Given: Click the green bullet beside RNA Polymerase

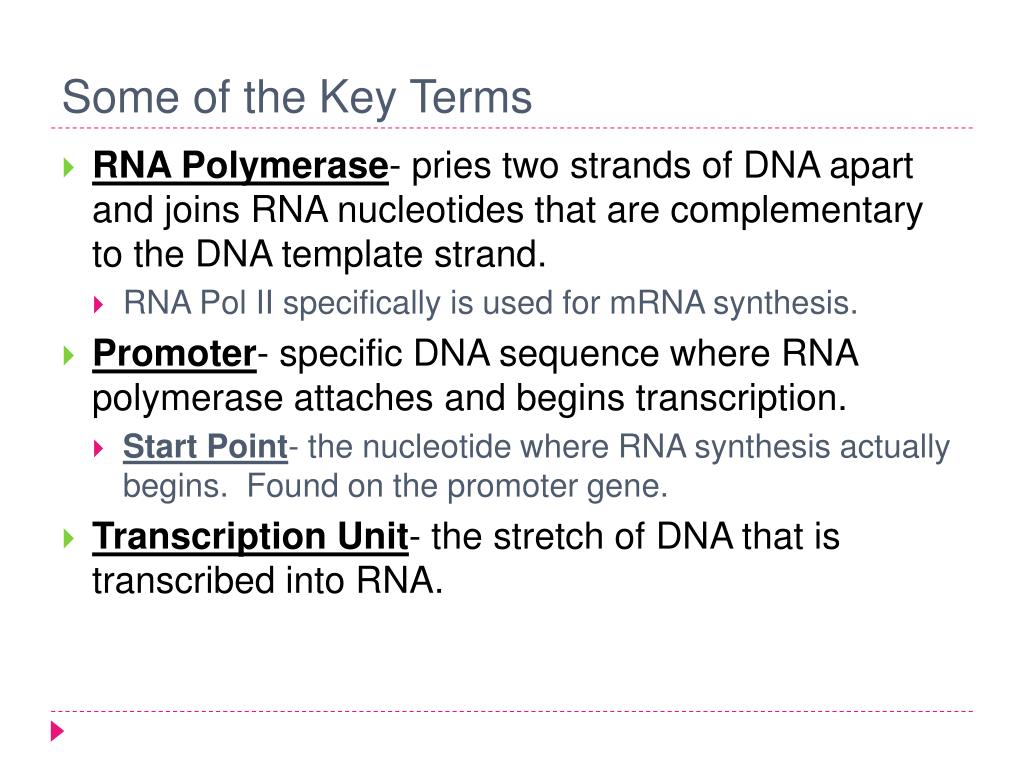Looking at the screenshot, I should pyautogui.click(x=69, y=168).
